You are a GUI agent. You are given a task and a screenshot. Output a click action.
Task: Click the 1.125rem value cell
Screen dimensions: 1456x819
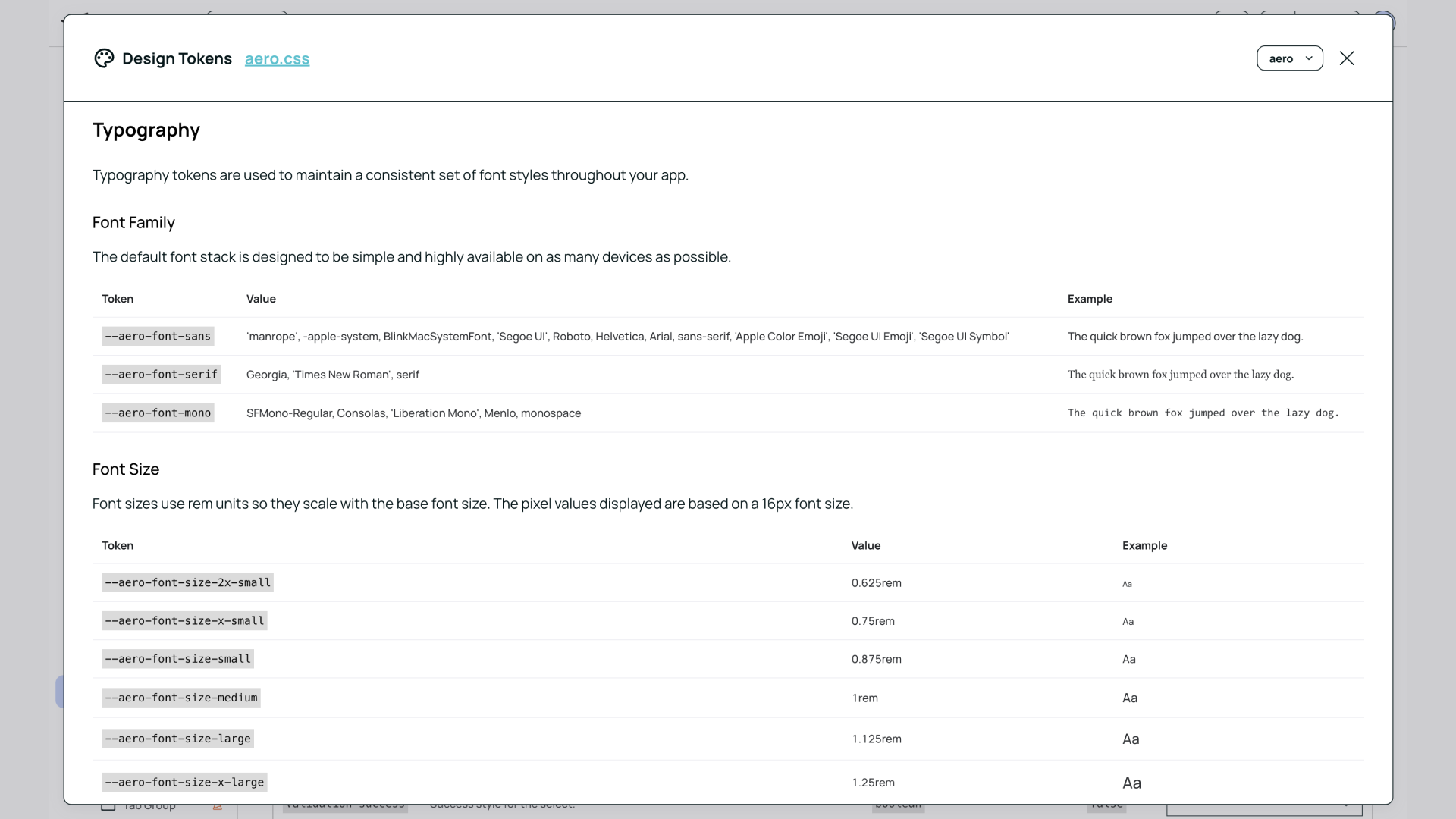coord(876,739)
